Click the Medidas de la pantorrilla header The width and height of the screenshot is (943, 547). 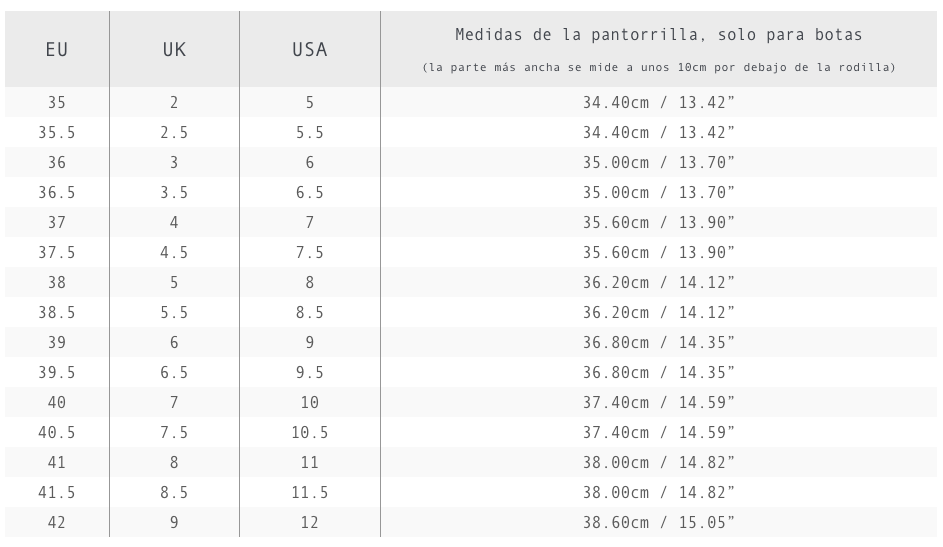[x=659, y=35]
